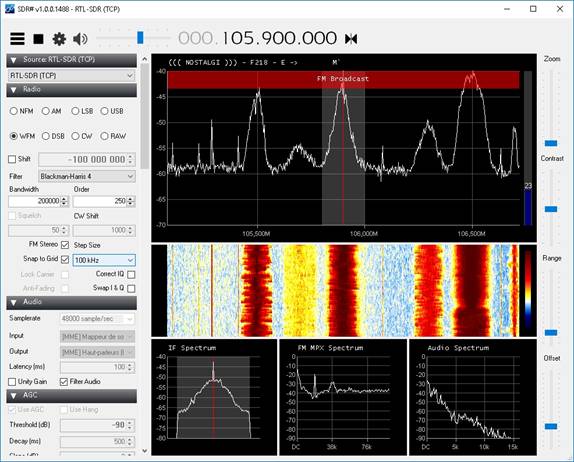Click the SDR# application icon in title bar
This screenshot has height=462, width=574.
point(10,9)
